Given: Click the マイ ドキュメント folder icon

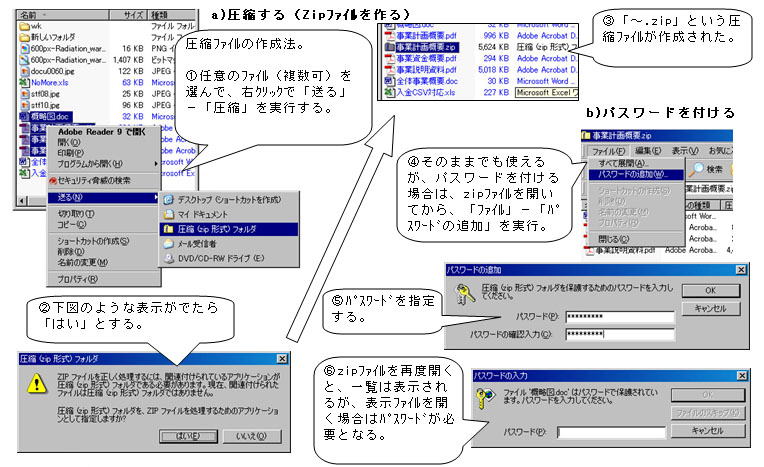Looking at the screenshot, I should click(x=168, y=214).
